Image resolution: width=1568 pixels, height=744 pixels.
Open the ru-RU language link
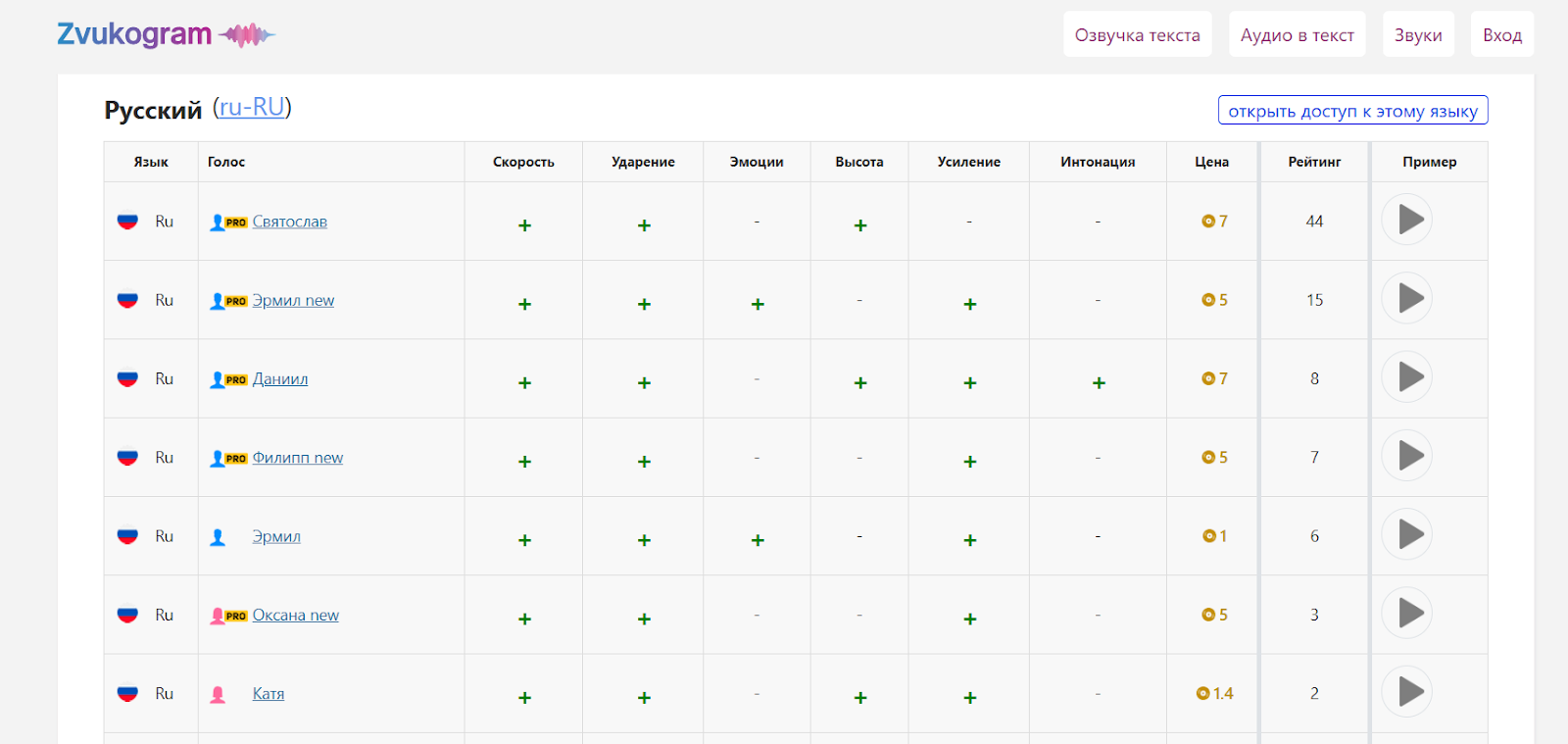point(252,108)
